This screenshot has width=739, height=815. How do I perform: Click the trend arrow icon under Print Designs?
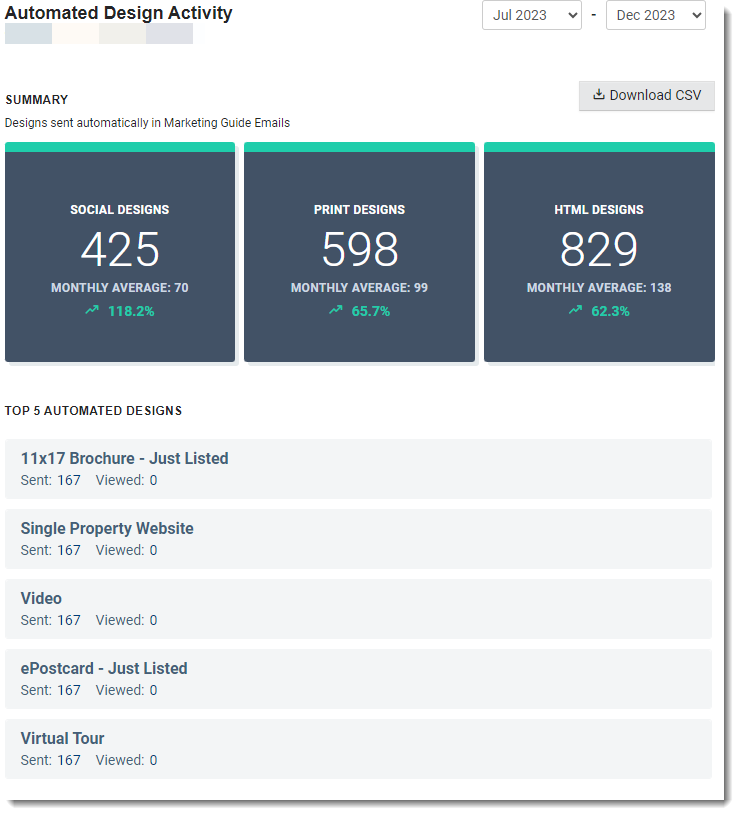(x=335, y=311)
